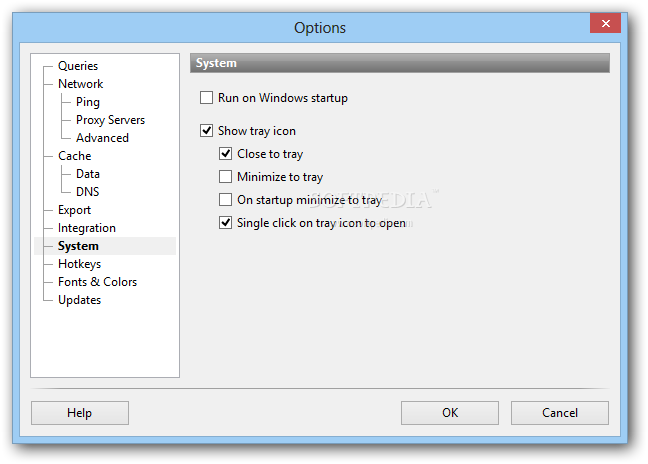The height and width of the screenshot is (464, 648).
Task: Select the Export options page
Action: pyautogui.click(x=74, y=210)
